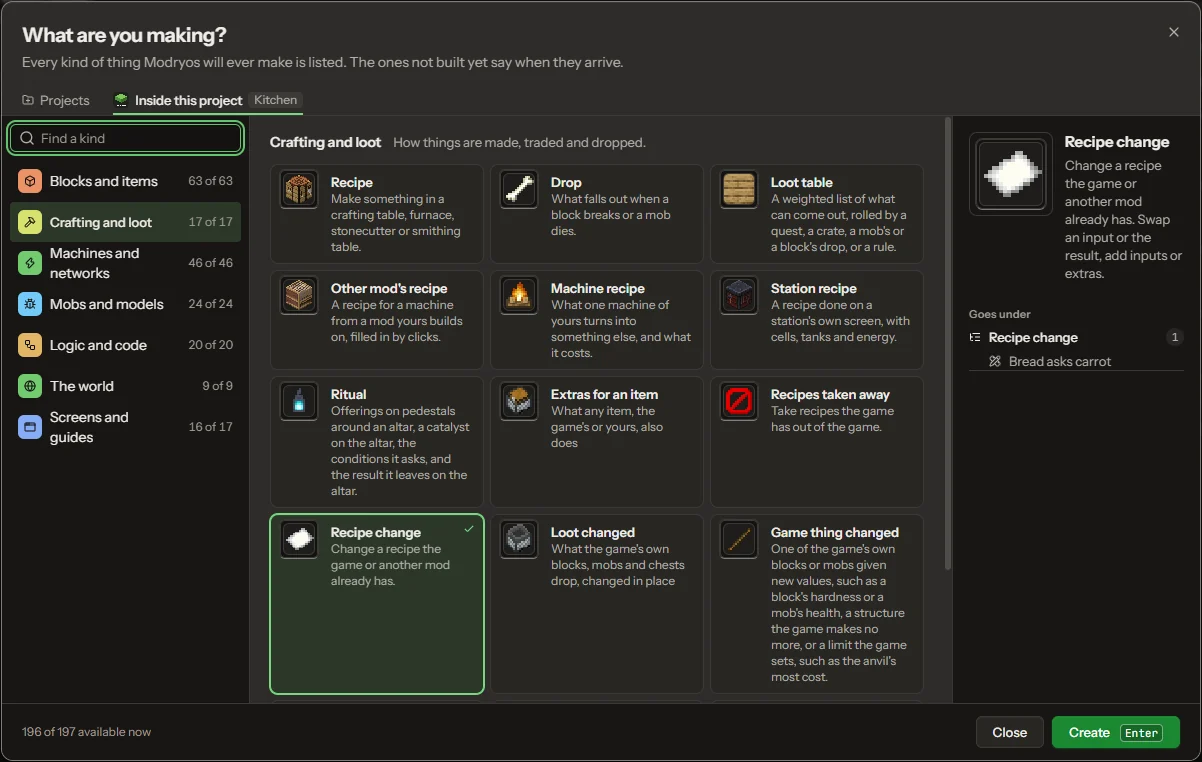Click the Loot table planks icon

pyautogui.click(x=739, y=190)
